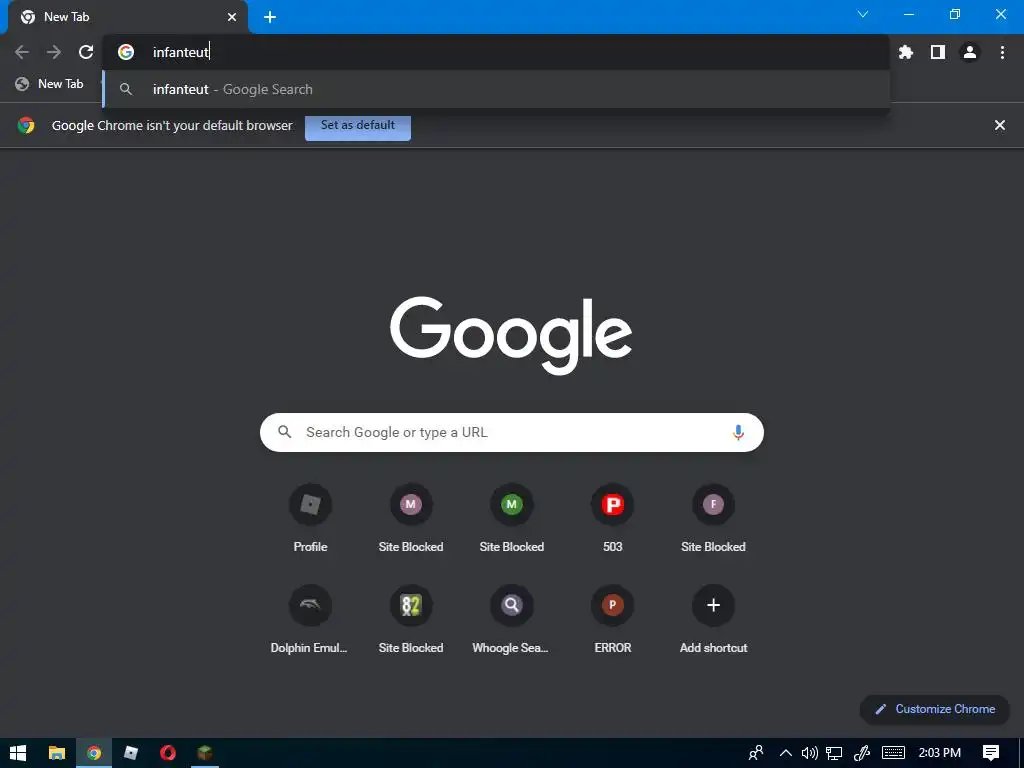Open a new tab with the plus button

pos(270,17)
